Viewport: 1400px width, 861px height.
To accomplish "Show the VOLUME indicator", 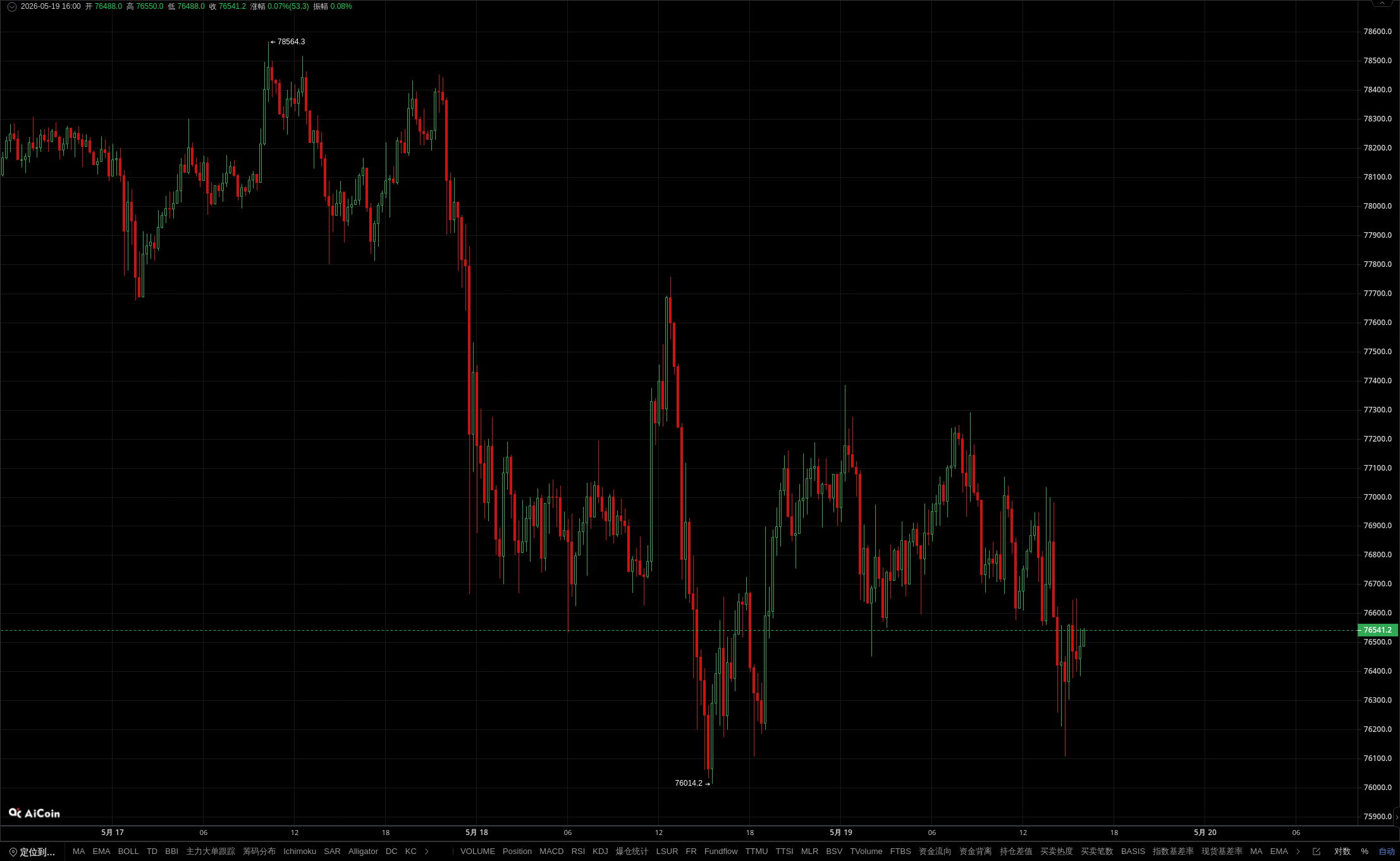I will 477,852.
